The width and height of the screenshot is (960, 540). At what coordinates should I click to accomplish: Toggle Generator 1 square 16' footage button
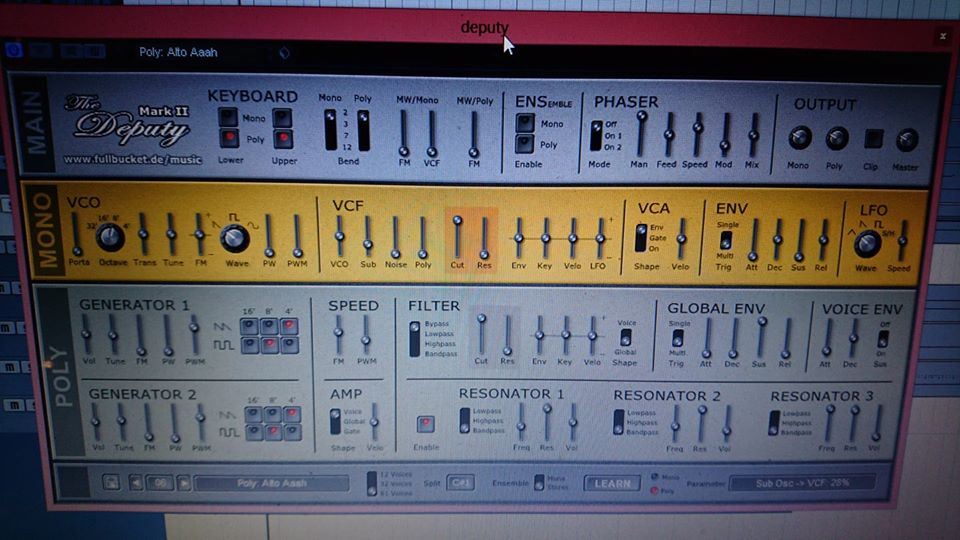coord(249,345)
